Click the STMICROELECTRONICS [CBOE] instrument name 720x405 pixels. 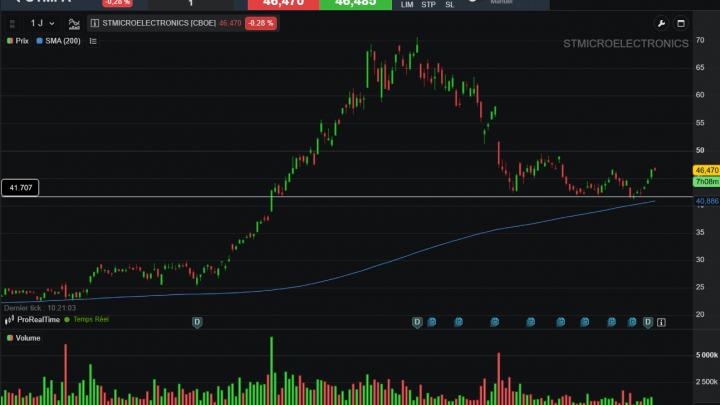(x=159, y=23)
